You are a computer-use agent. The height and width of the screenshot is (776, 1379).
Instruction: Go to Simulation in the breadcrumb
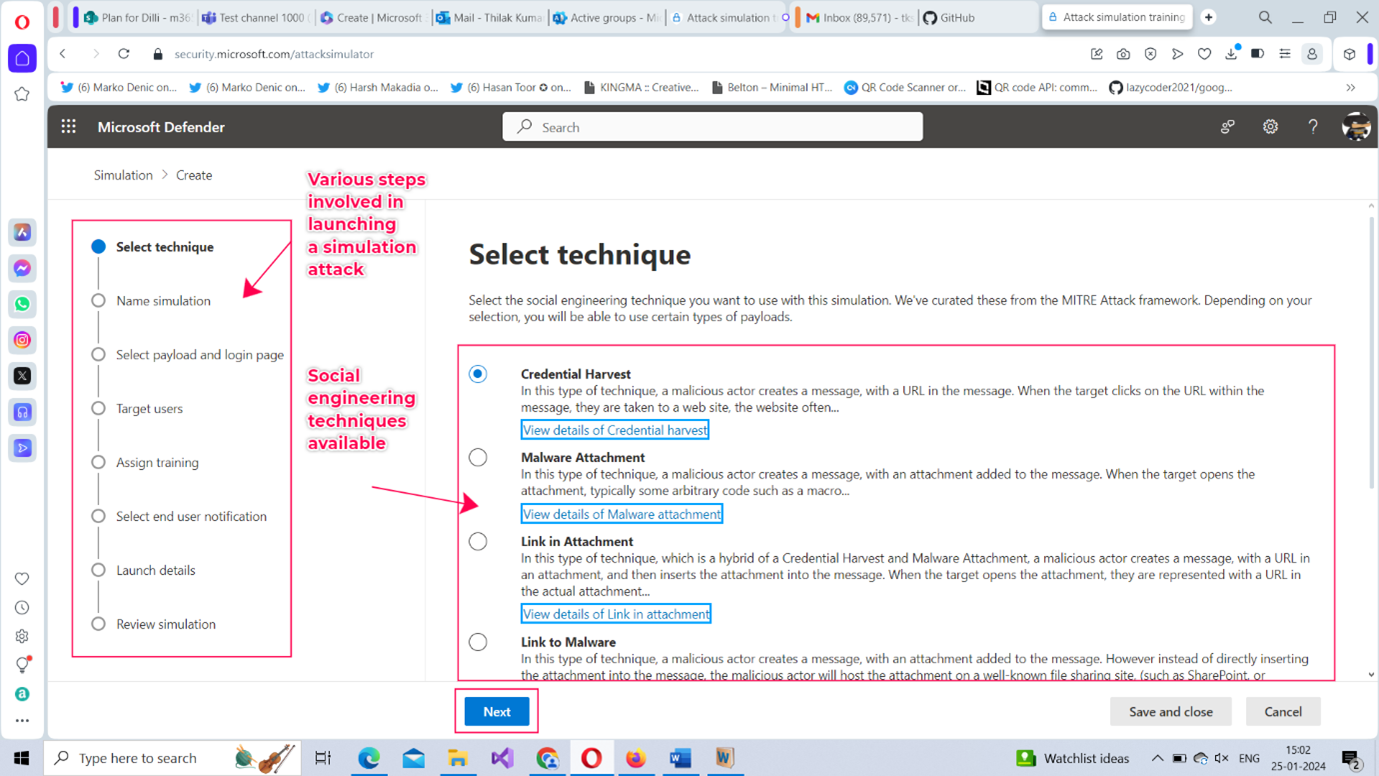[x=123, y=175]
